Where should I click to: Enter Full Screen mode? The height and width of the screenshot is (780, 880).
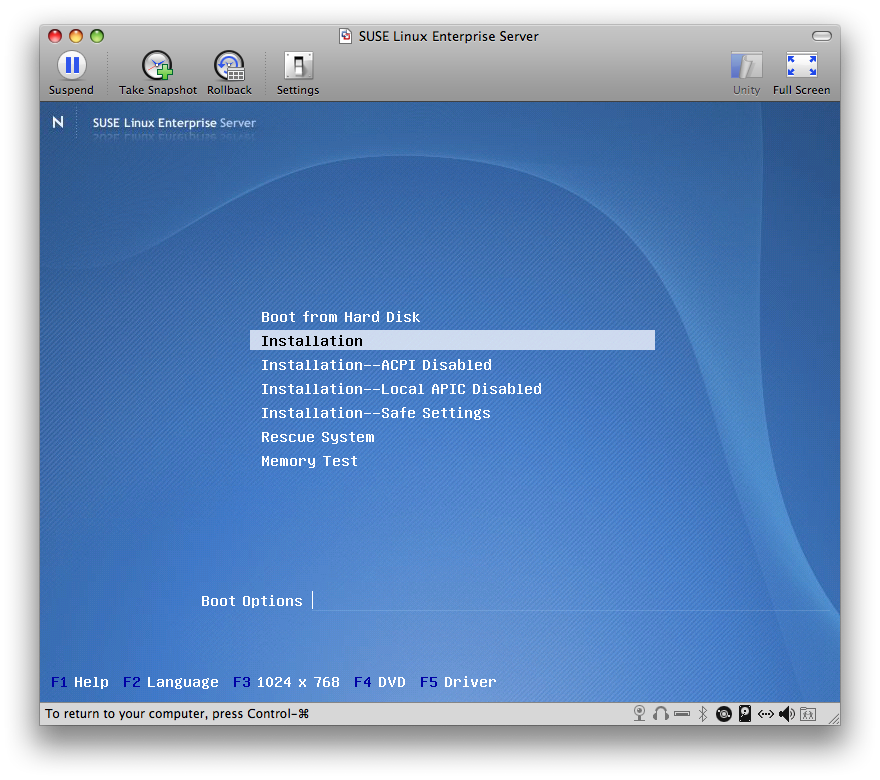tap(801, 67)
